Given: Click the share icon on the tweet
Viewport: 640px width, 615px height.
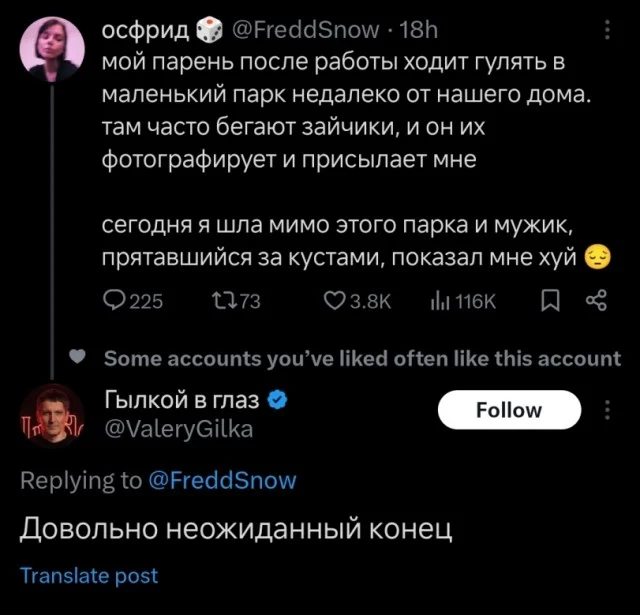Looking at the screenshot, I should point(597,301).
